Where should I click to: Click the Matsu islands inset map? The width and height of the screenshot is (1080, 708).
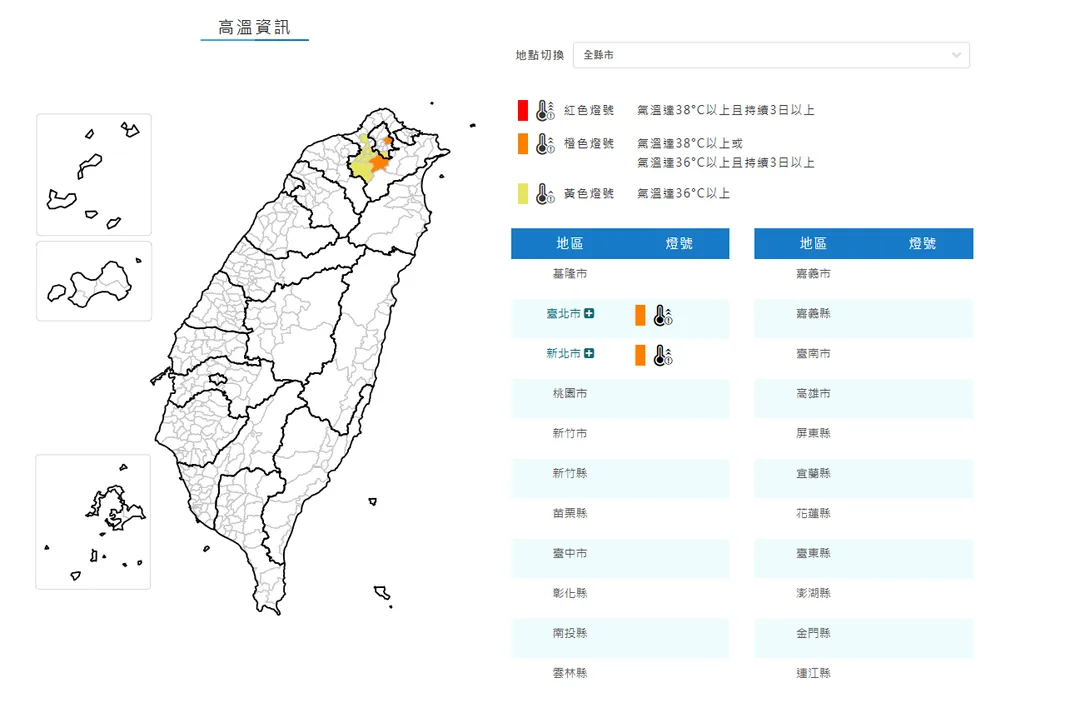(94, 175)
